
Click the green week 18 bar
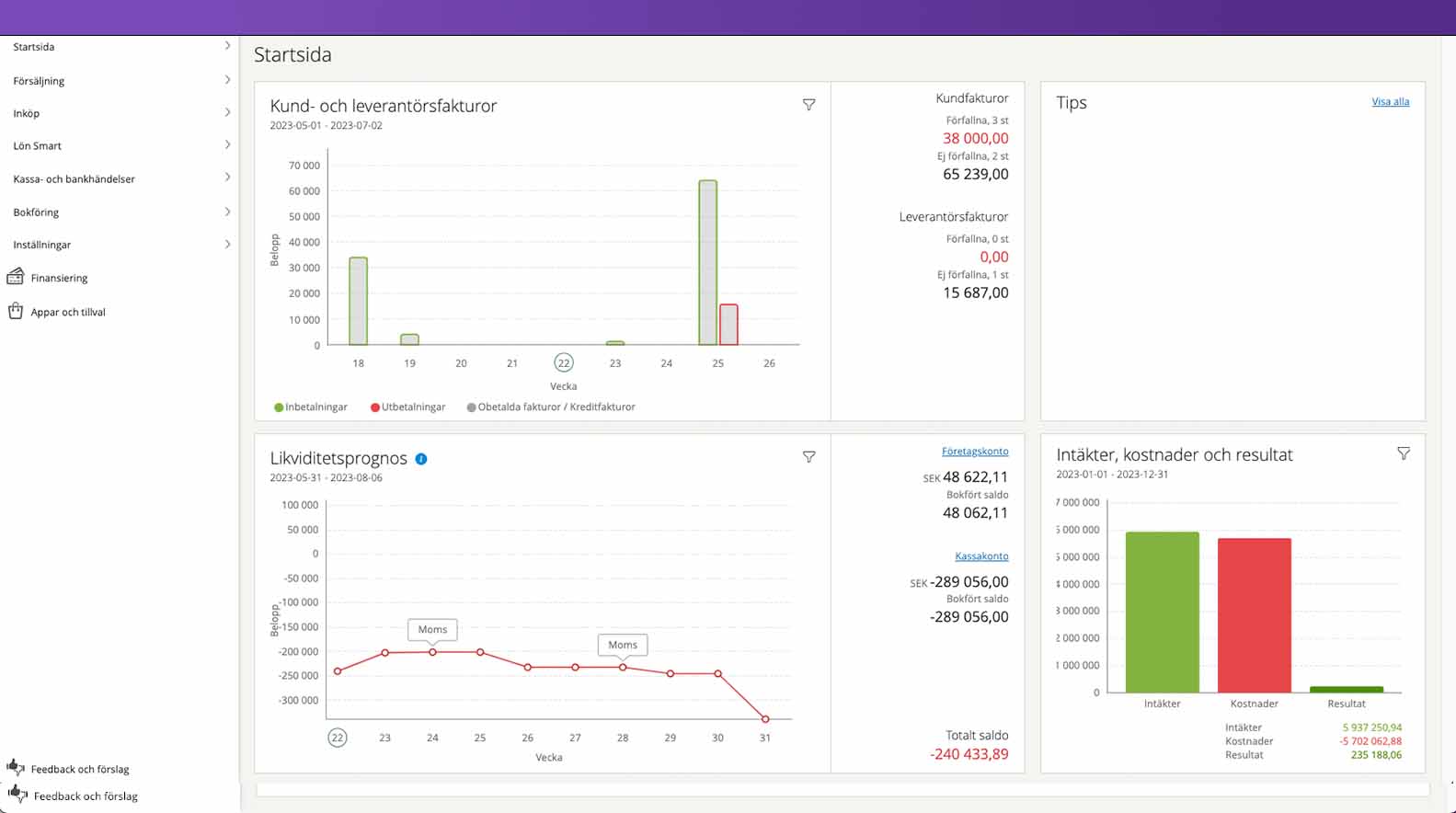coord(358,301)
